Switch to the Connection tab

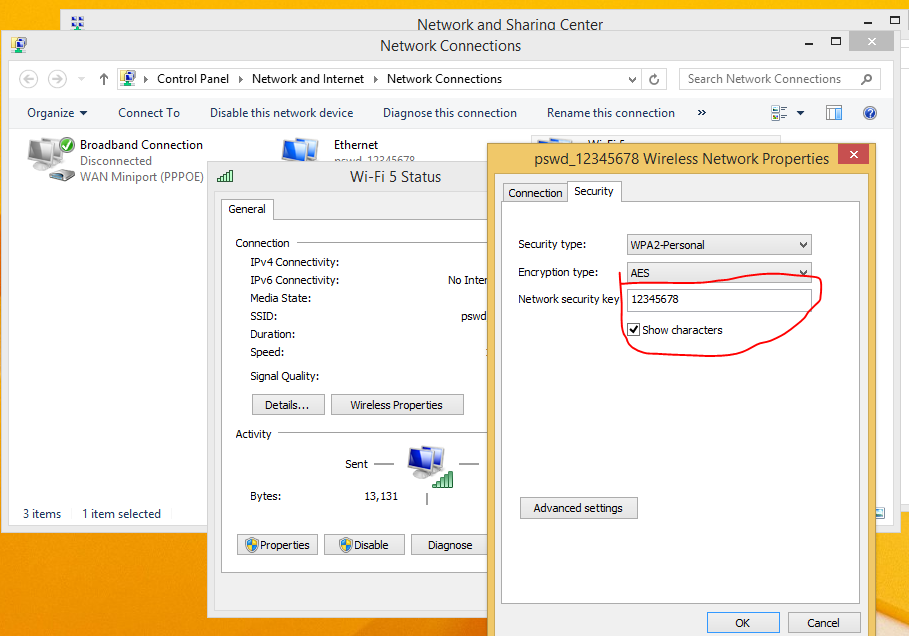coord(535,192)
